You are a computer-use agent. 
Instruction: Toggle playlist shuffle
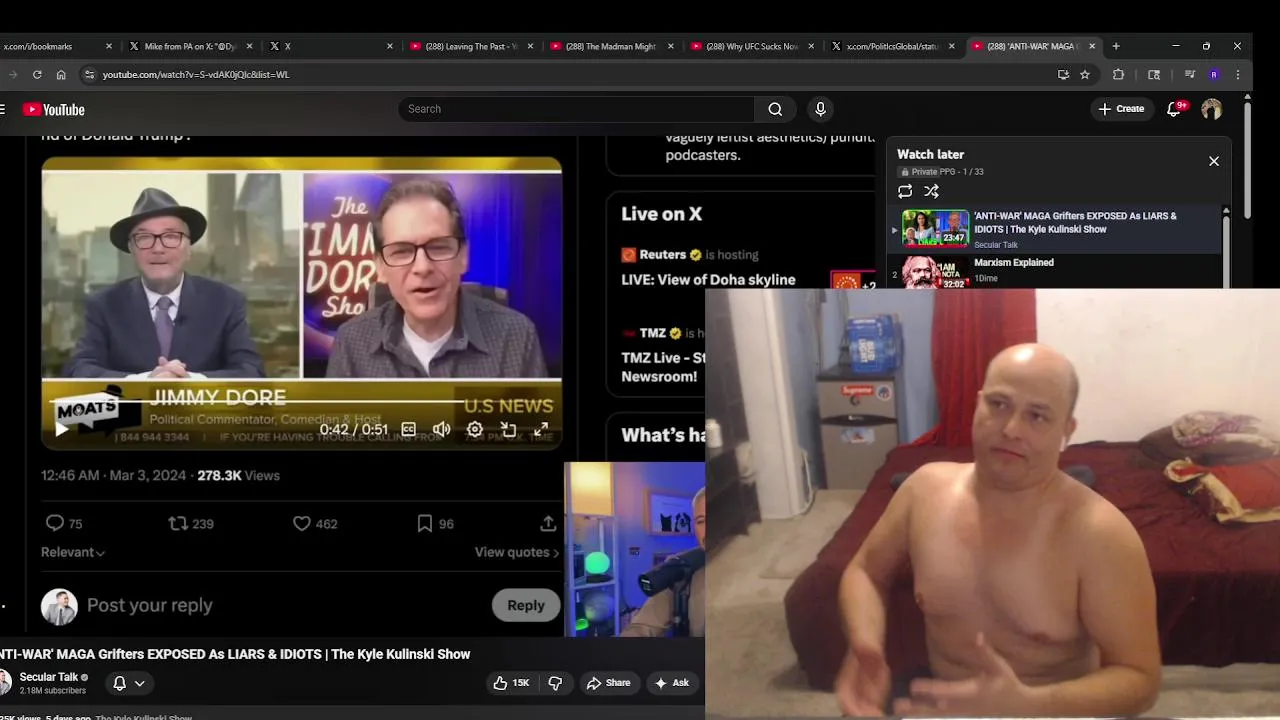coord(931,191)
